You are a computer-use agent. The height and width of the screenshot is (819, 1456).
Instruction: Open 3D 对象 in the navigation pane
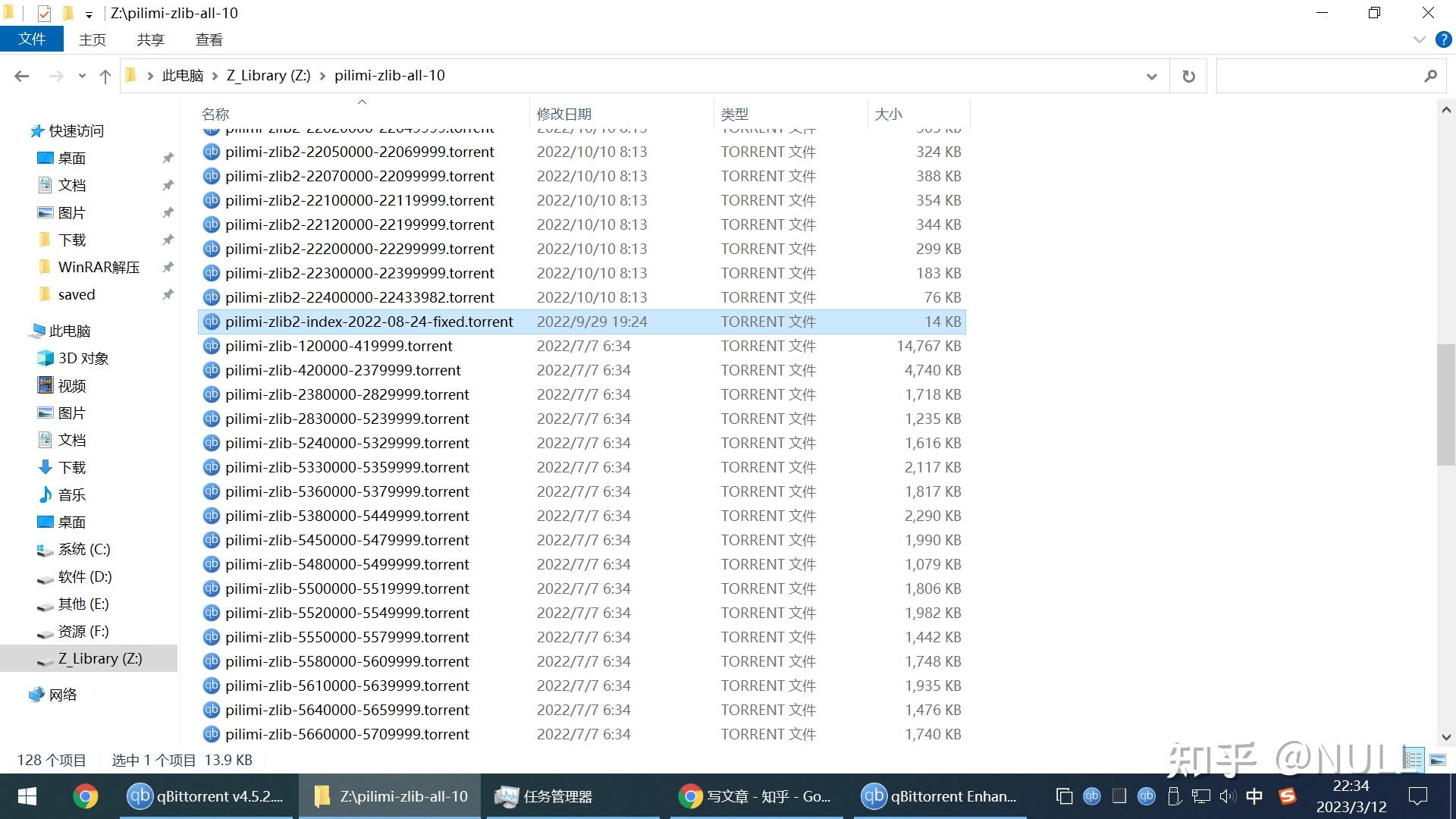click(83, 358)
